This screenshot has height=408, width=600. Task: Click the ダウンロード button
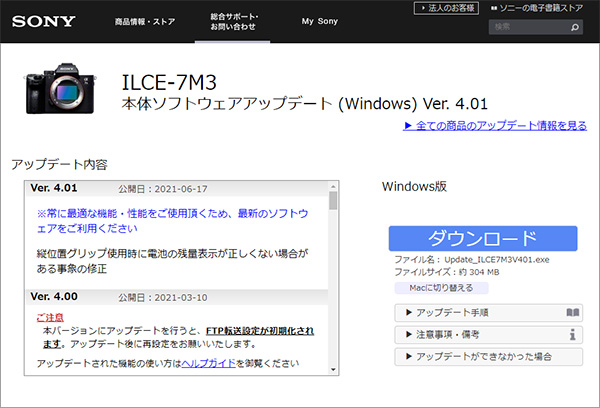tap(483, 238)
